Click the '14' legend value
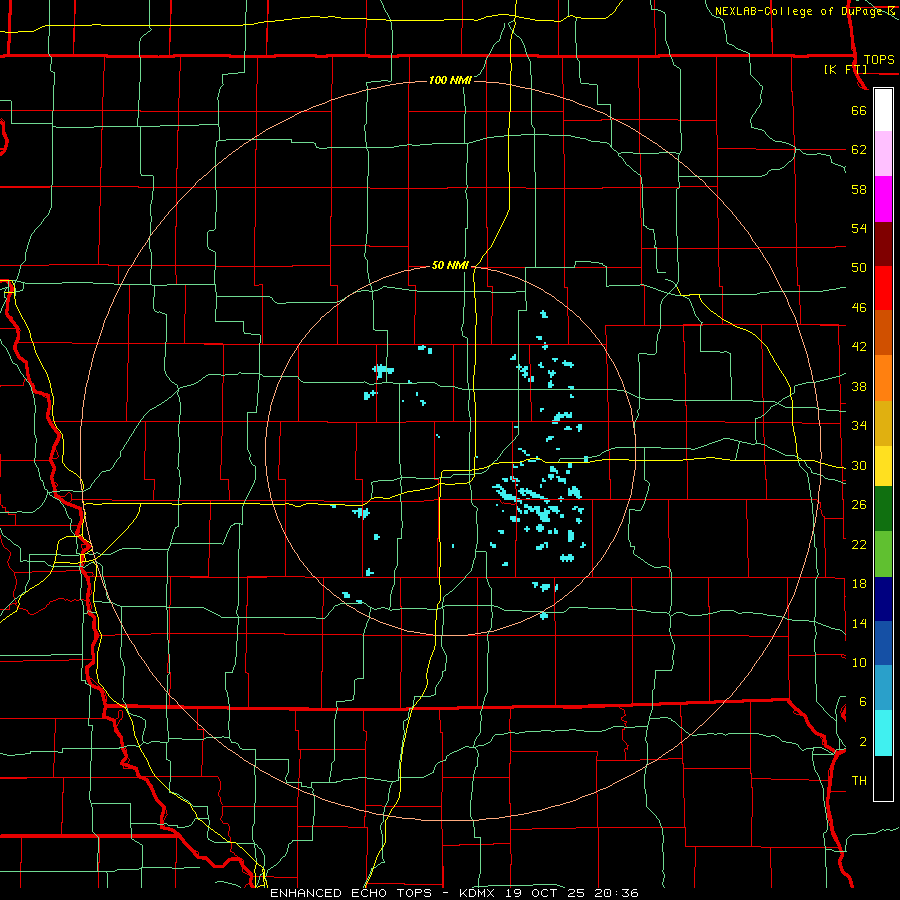 click(x=859, y=623)
